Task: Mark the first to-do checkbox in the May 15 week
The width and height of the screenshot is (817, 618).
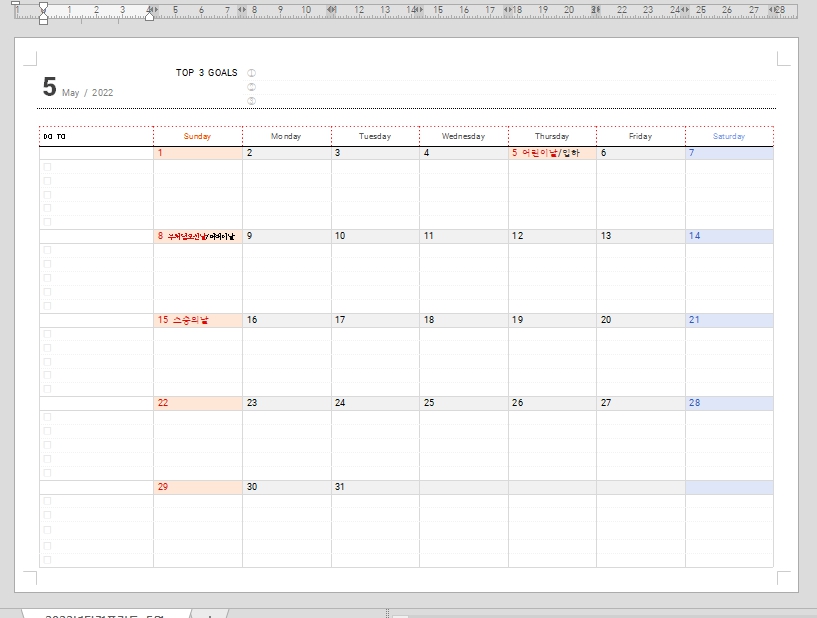Action: [x=47, y=333]
